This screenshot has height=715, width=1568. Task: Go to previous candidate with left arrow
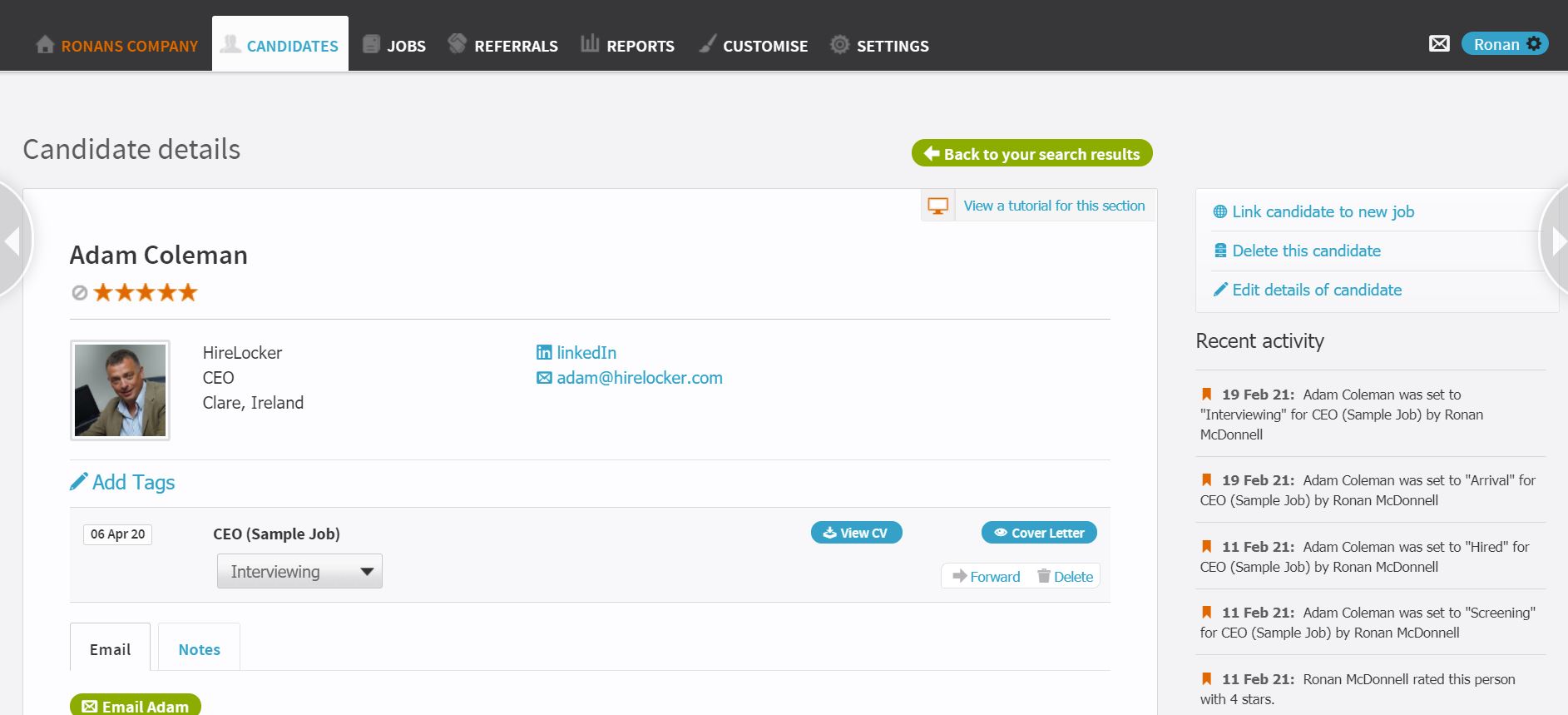click(x=14, y=241)
